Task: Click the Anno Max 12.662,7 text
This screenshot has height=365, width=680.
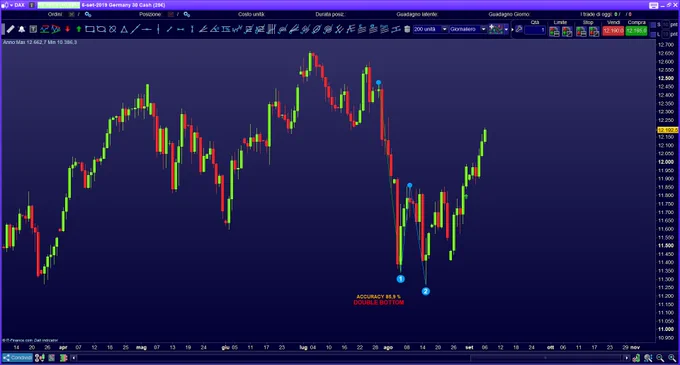Action: (25, 42)
